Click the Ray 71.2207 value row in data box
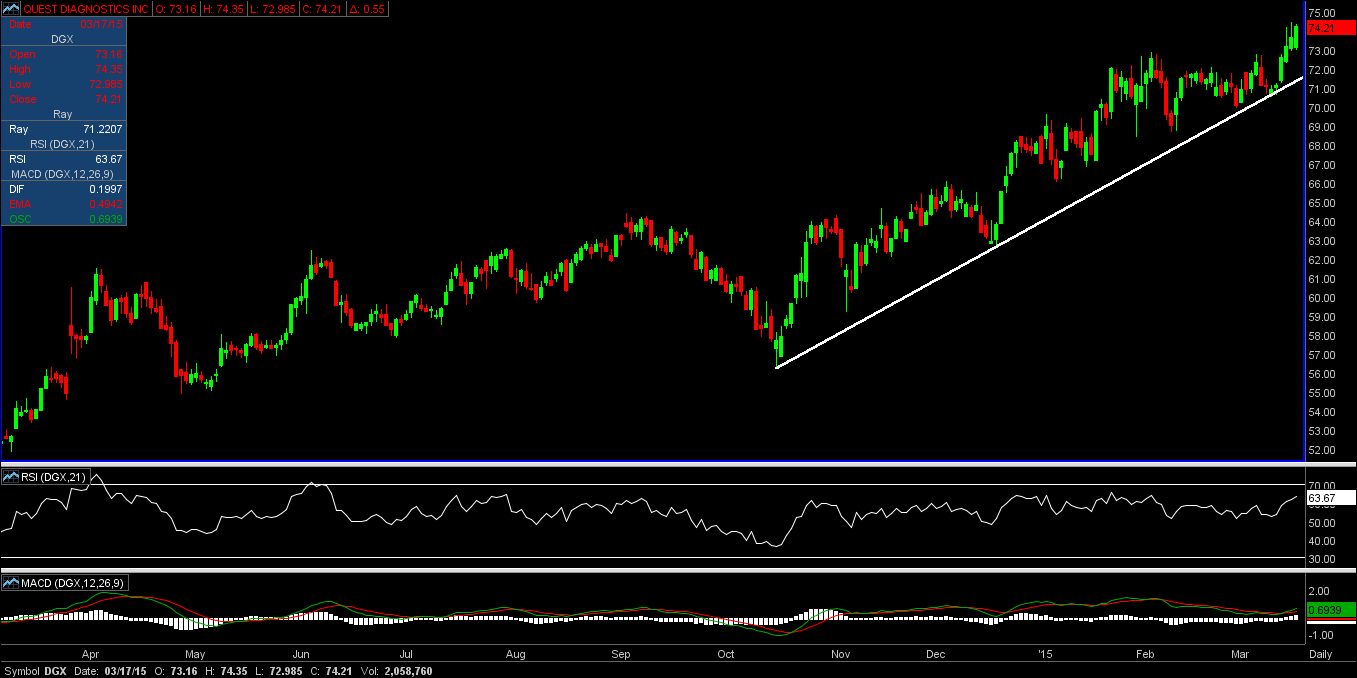This screenshot has width=1357, height=678. click(x=64, y=129)
